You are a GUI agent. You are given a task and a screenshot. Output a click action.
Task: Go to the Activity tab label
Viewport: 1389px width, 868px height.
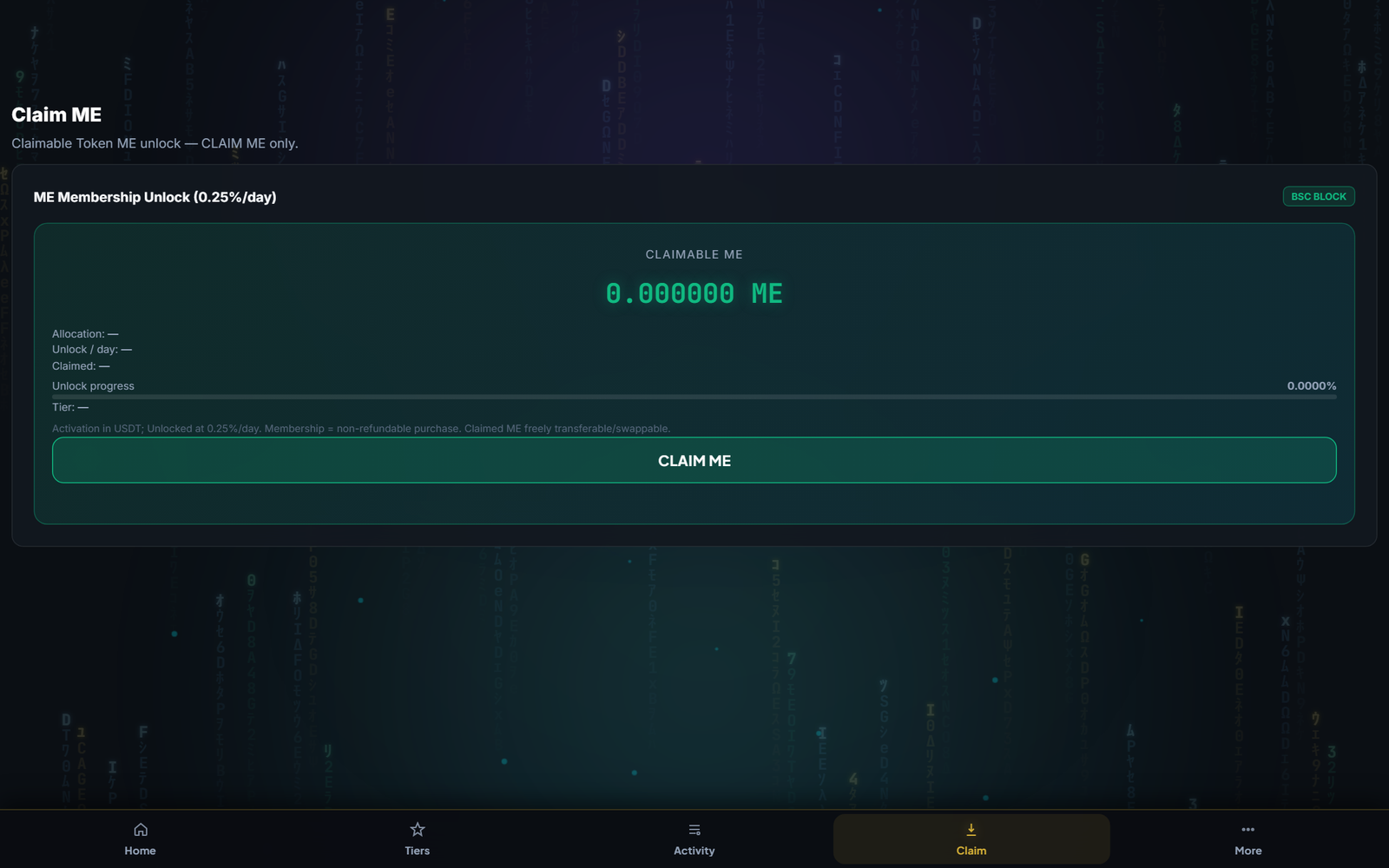[x=694, y=851]
